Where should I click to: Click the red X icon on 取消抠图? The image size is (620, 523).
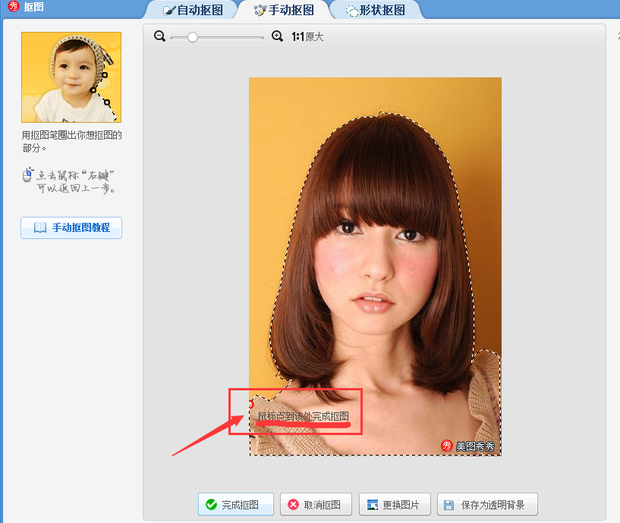293,504
